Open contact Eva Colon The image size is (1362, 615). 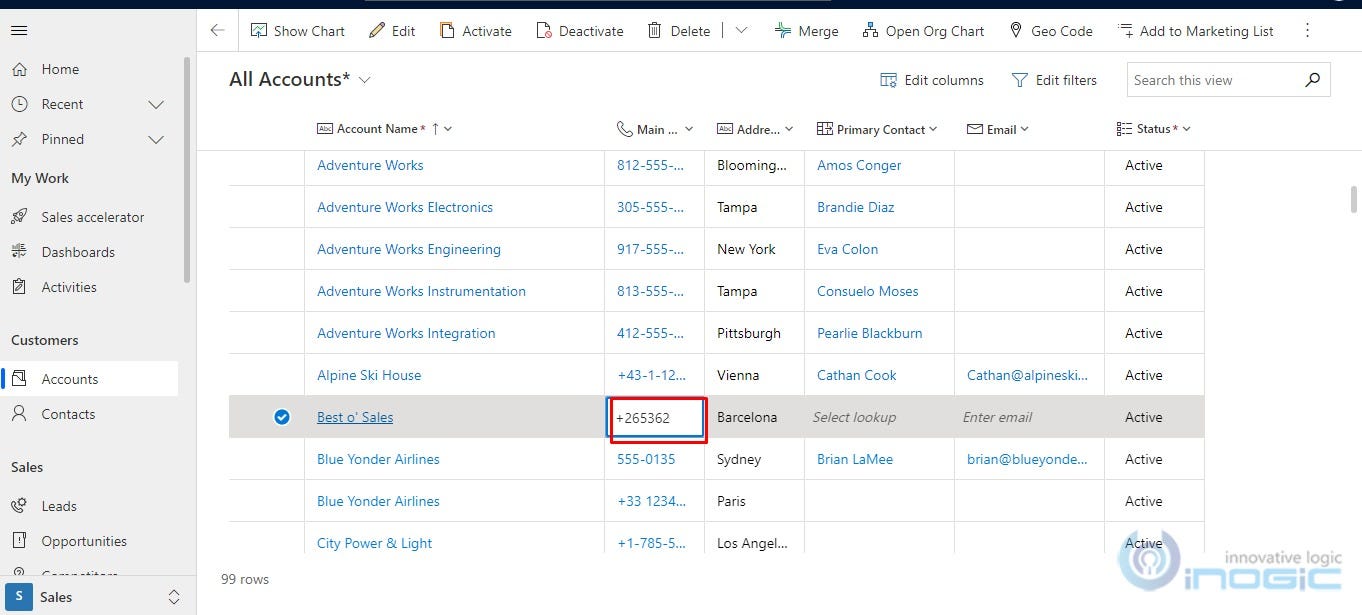point(848,249)
